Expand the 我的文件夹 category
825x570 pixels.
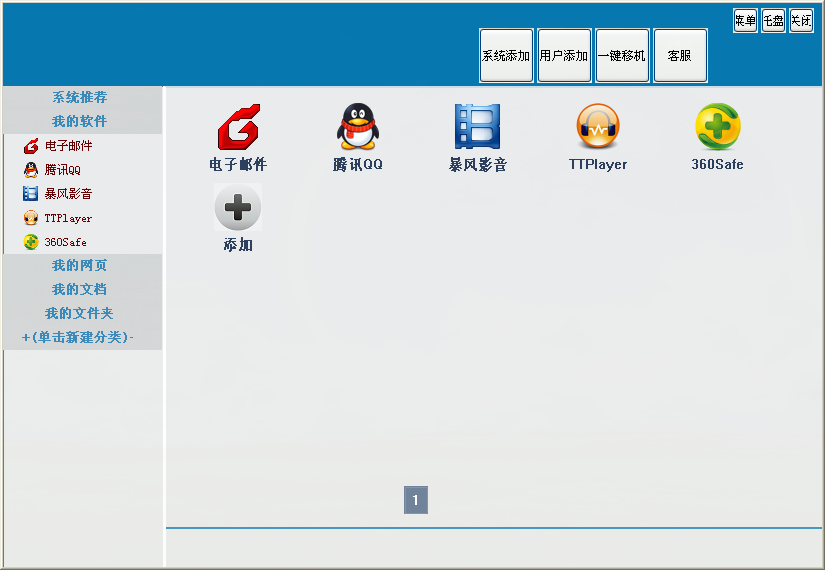click(x=82, y=314)
